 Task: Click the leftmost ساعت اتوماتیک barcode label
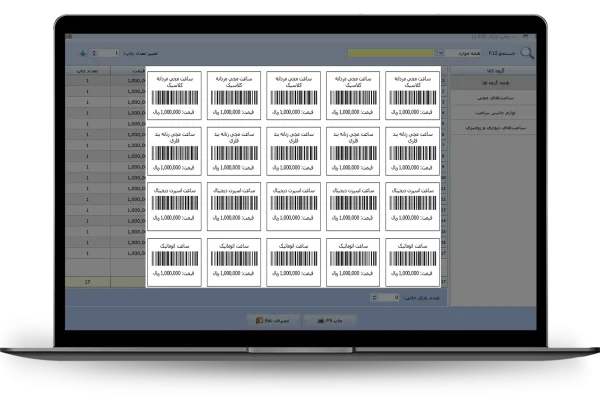174,262
